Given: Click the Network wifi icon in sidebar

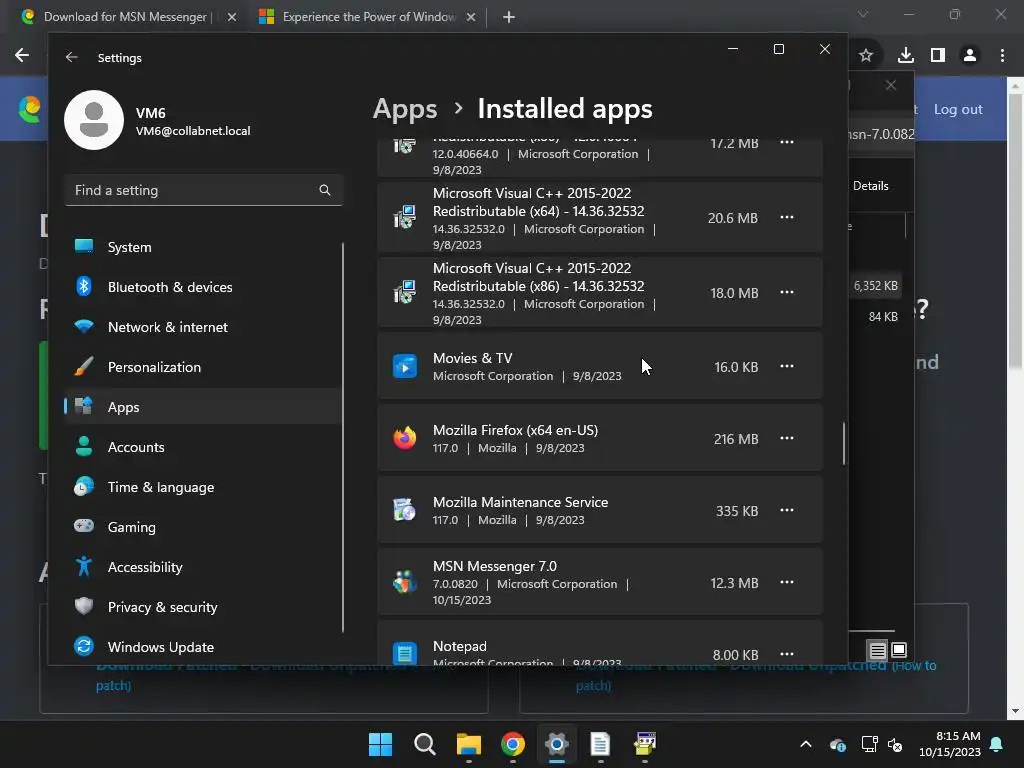Looking at the screenshot, I should tap(84, 326).
